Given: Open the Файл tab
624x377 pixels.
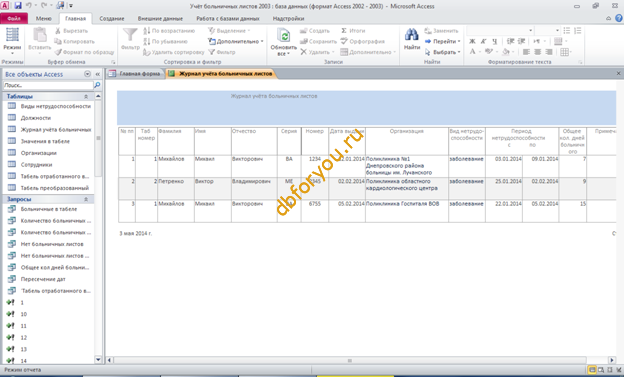Looking at the screenshot, I should [14, 18].
